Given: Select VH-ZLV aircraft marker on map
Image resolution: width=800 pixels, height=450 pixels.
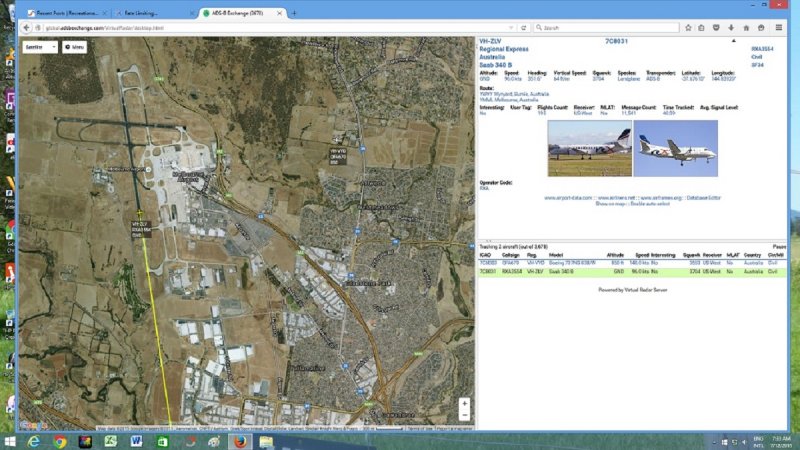Looking at the screenshot, I should pyautogui.click(x=139, y=213).
